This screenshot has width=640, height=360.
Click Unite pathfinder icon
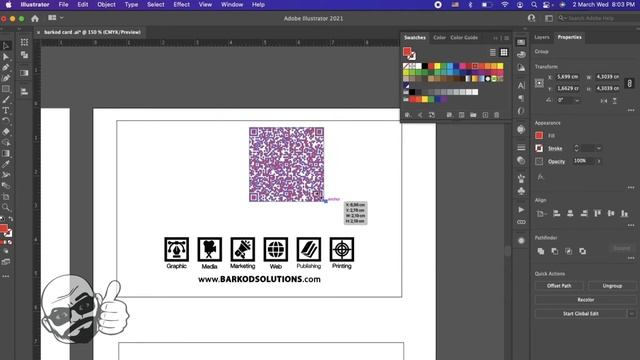click(x=541, y=251)
